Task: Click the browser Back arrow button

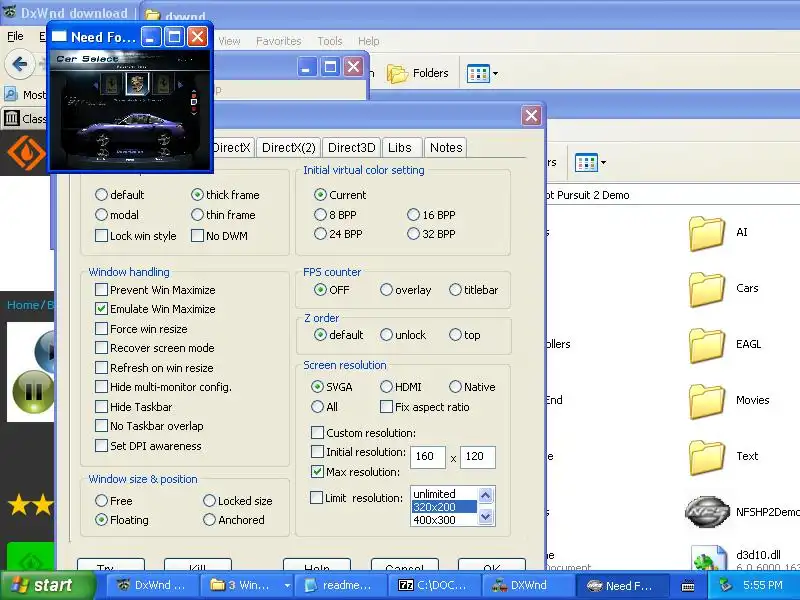Action: pos(19,64)
